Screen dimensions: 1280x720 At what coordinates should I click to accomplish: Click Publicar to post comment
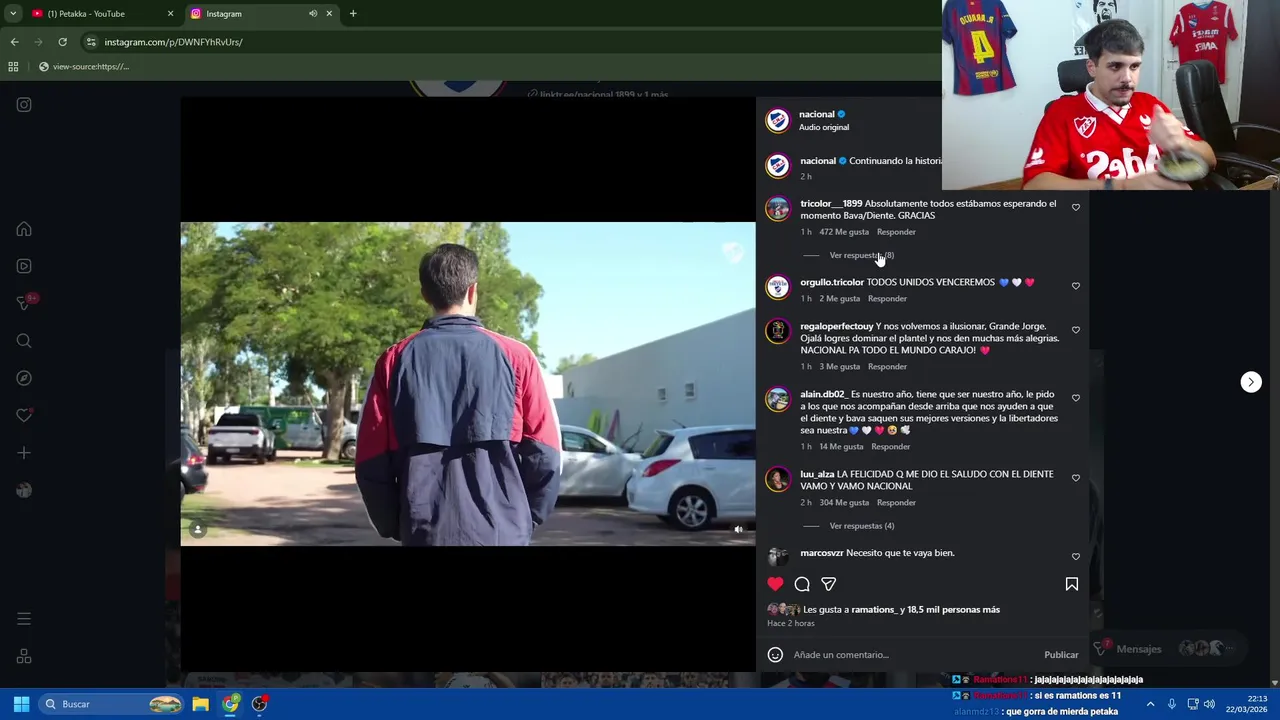click(1061, 655)
